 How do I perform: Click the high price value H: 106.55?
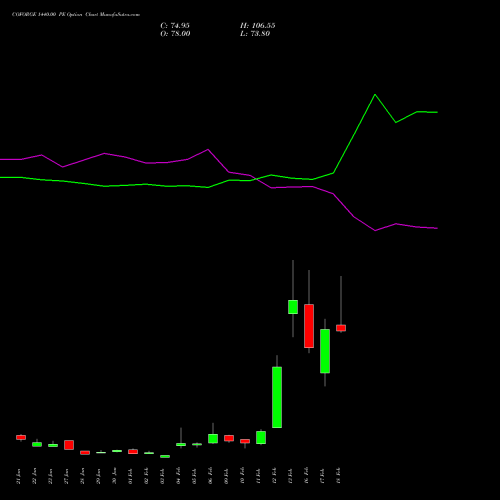coord(258,26)
